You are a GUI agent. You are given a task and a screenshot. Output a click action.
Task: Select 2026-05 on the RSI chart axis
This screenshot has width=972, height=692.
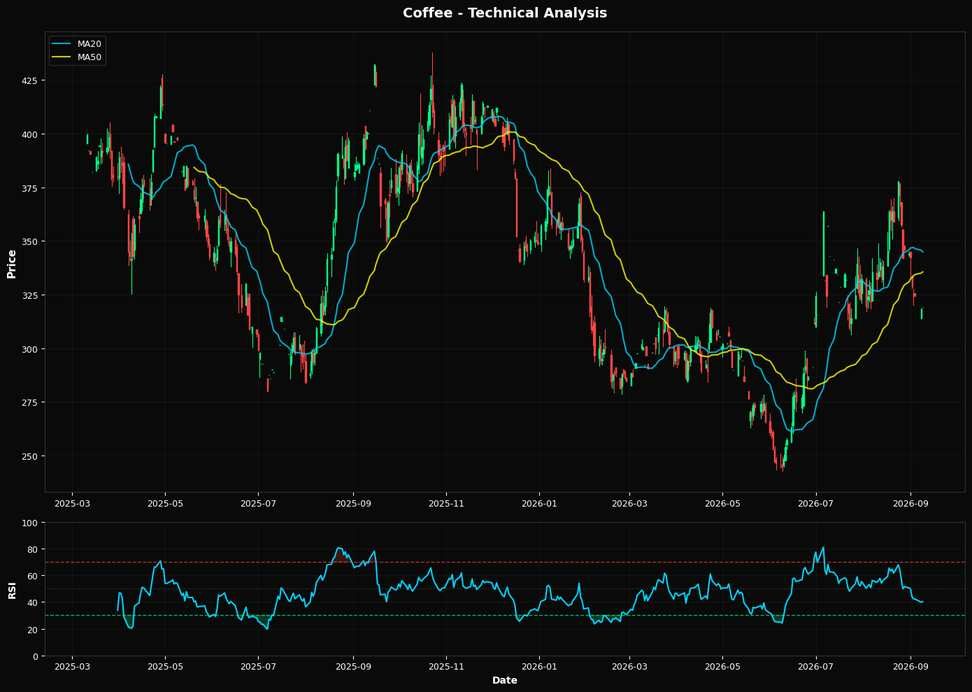click(722, 667)
